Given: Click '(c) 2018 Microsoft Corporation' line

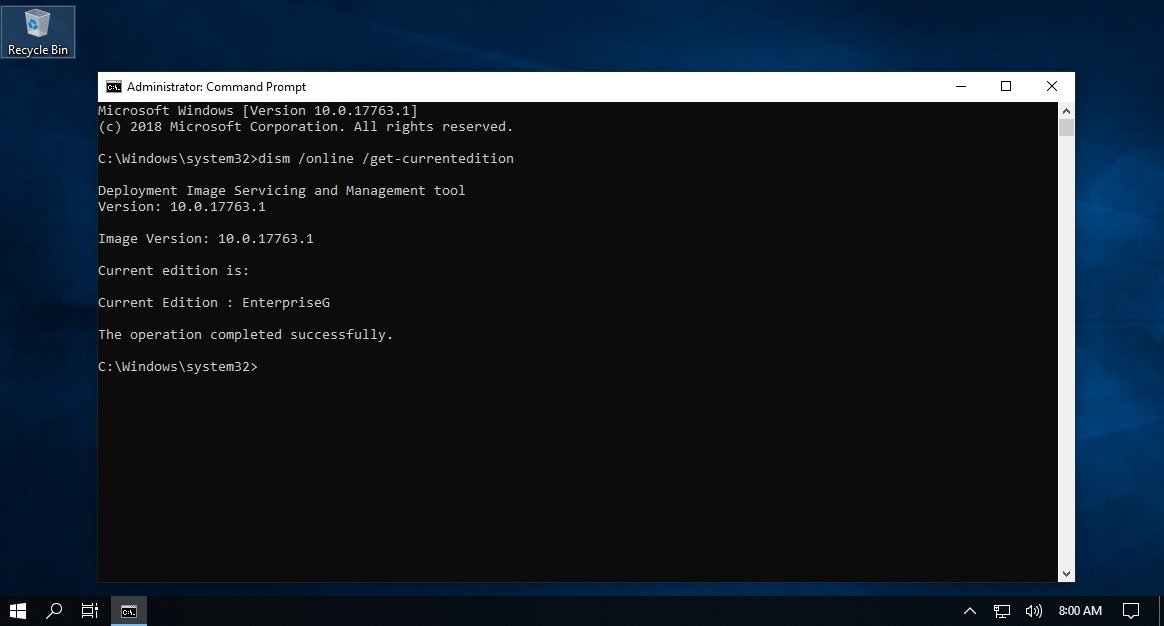Looking at the screenshot, I should (305, 126).
